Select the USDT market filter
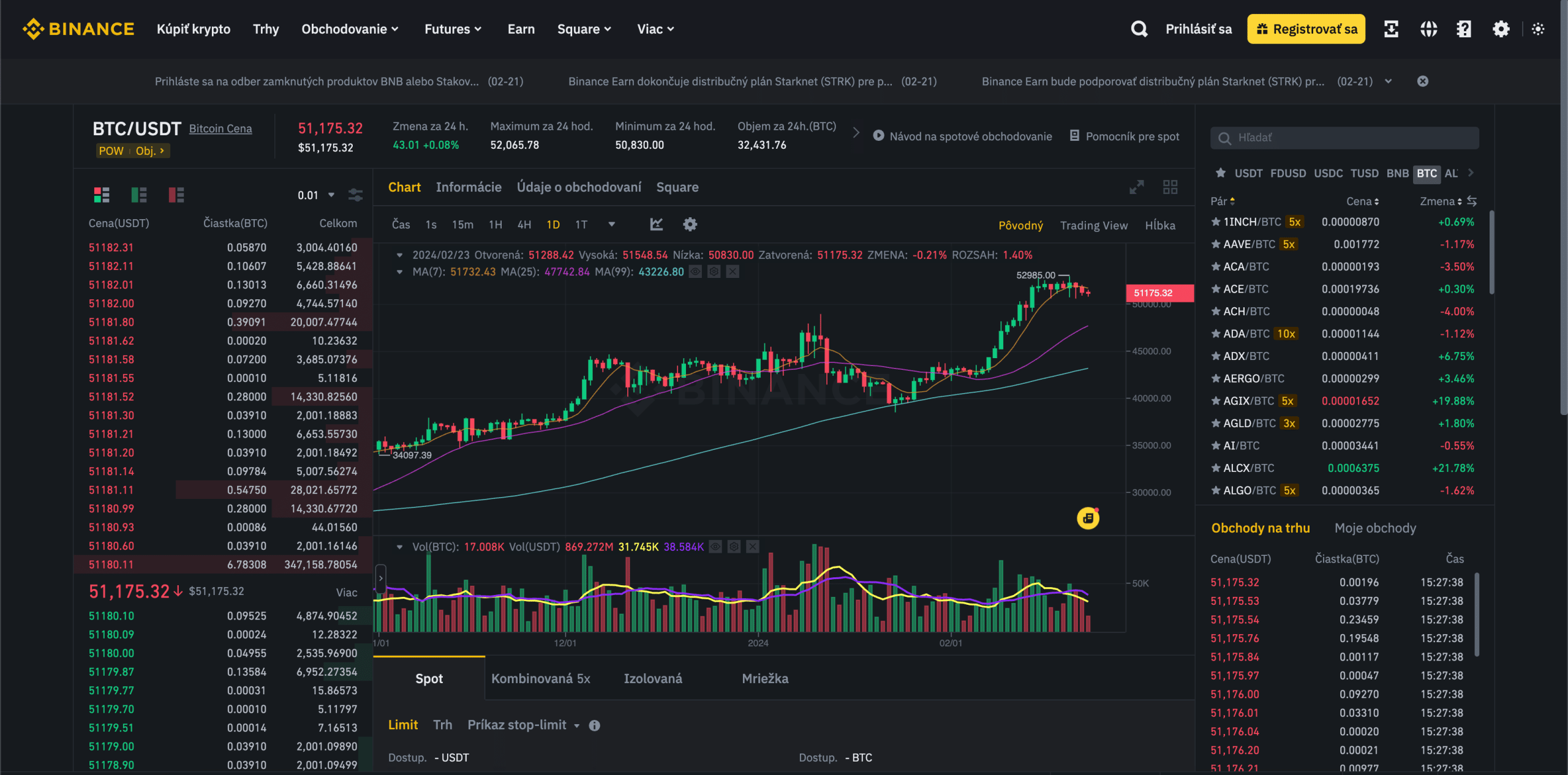The height and width of the screenshot is (775, 1568). pos(1248,173)
